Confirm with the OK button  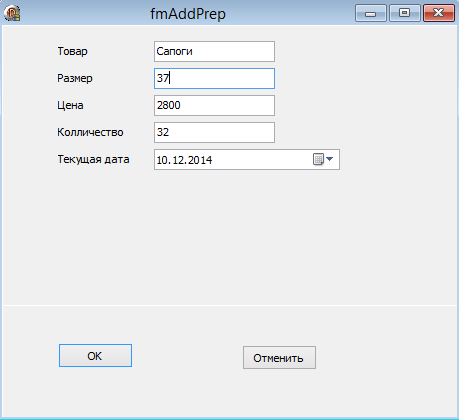coord(95,356)
